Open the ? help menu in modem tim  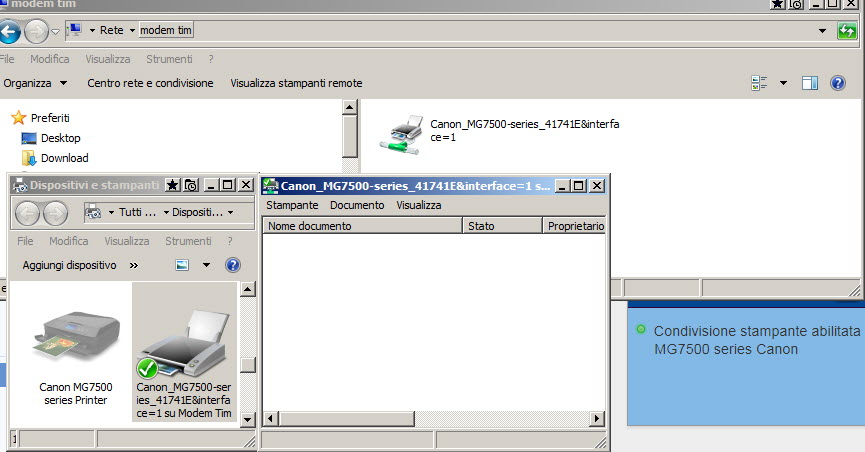click(211, 59)
